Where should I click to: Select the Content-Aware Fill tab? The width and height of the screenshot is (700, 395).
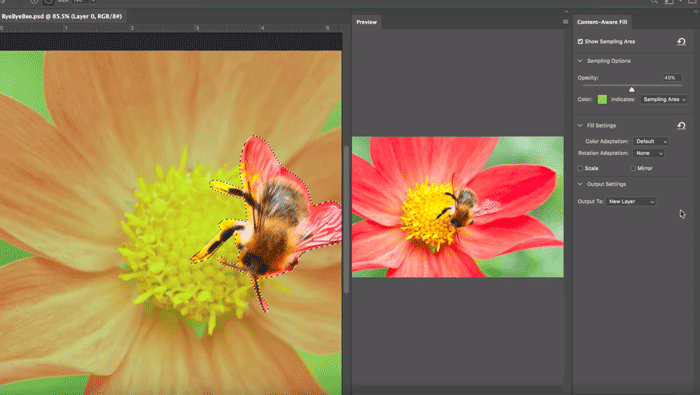[x=602, y=22]
